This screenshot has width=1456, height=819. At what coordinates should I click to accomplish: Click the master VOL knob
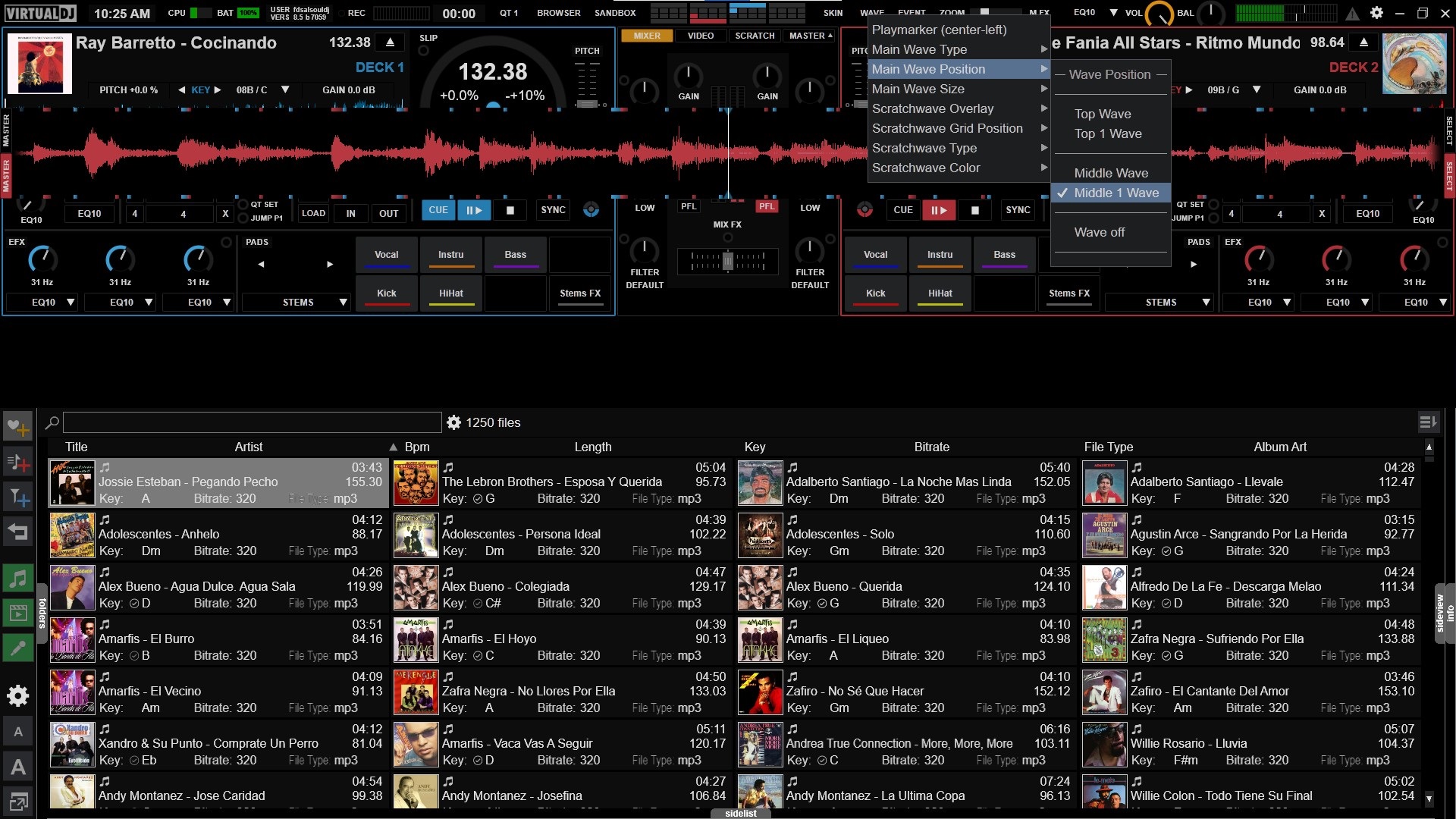point(1159,14)
